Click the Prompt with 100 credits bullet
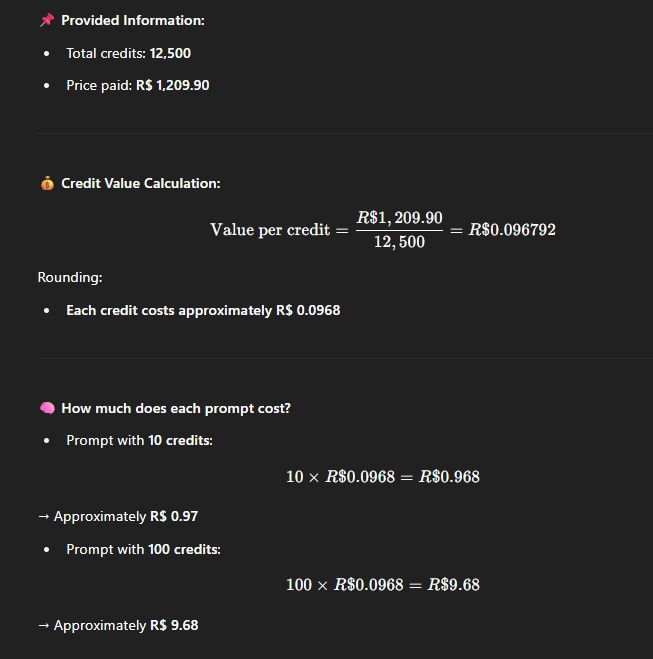Image resolution: width=653 pixels, height=659 pixels. [x=144, y=549]
